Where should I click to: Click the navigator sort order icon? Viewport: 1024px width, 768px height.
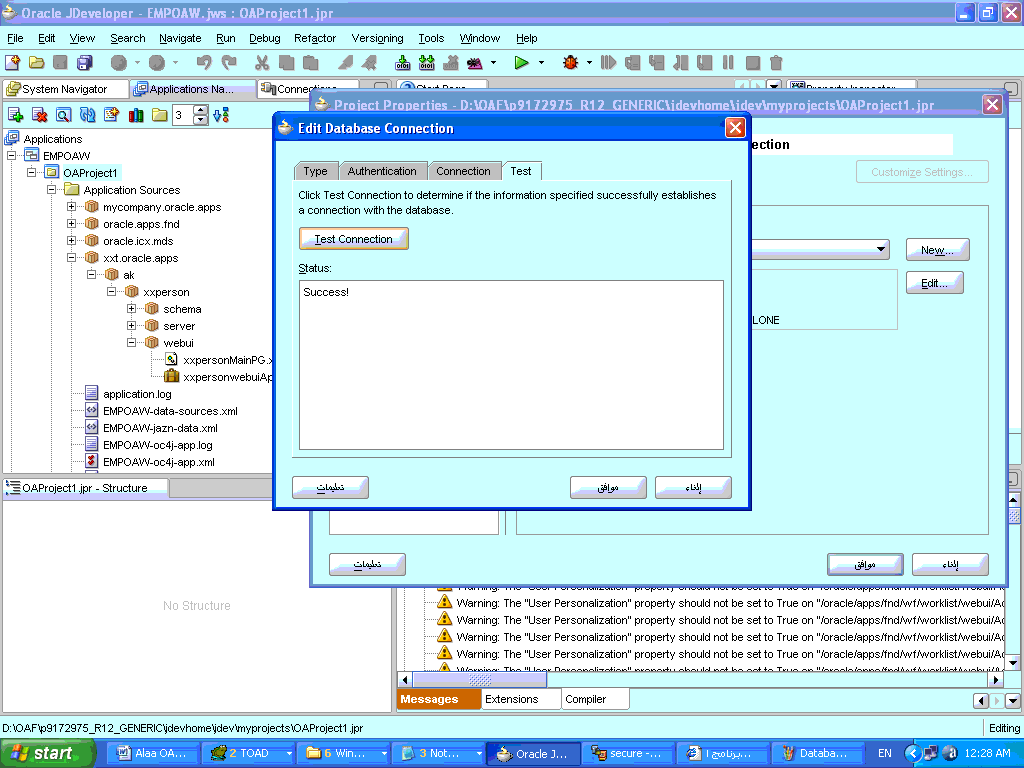tap(221, 116)
